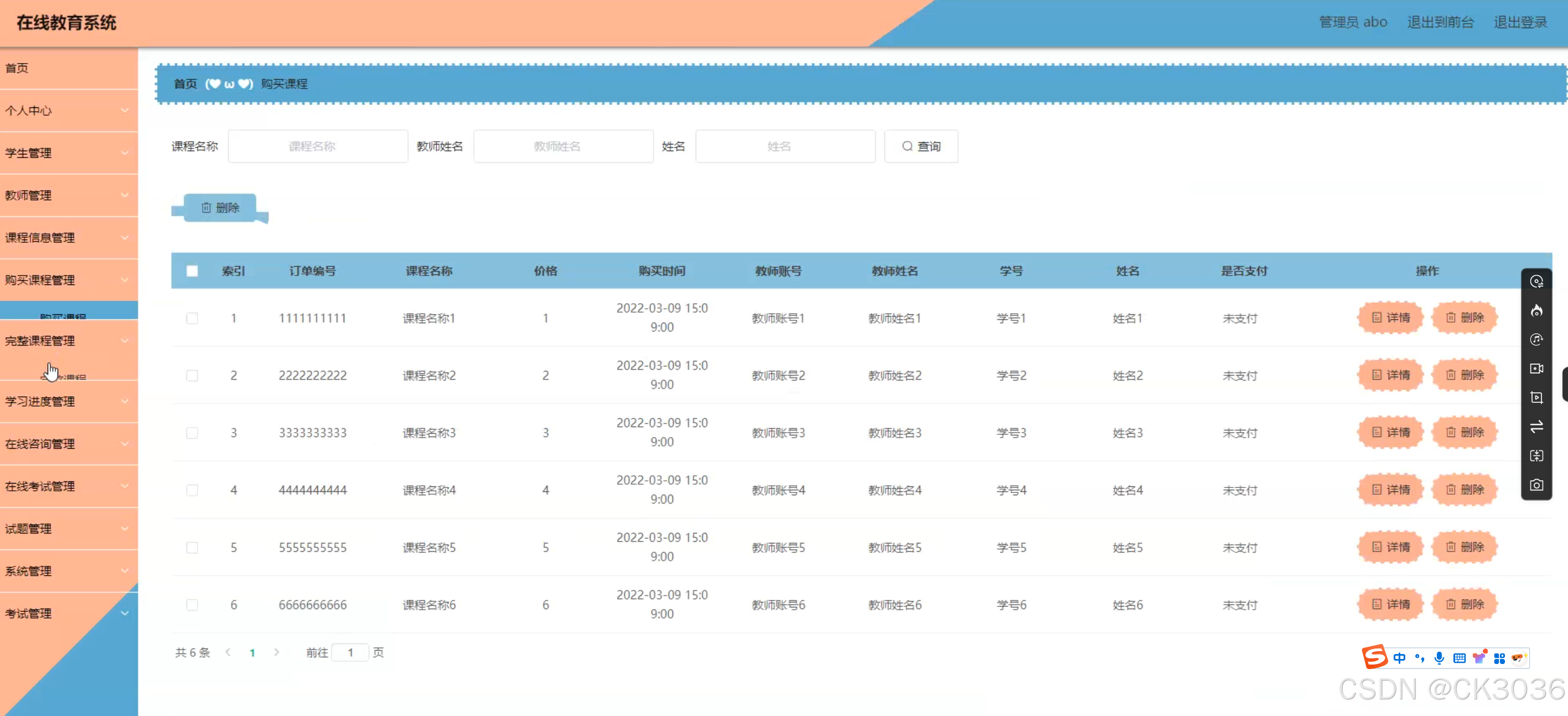Click the video camera record icon
Screen dimensions: 1568x716
coord(1536,369)
